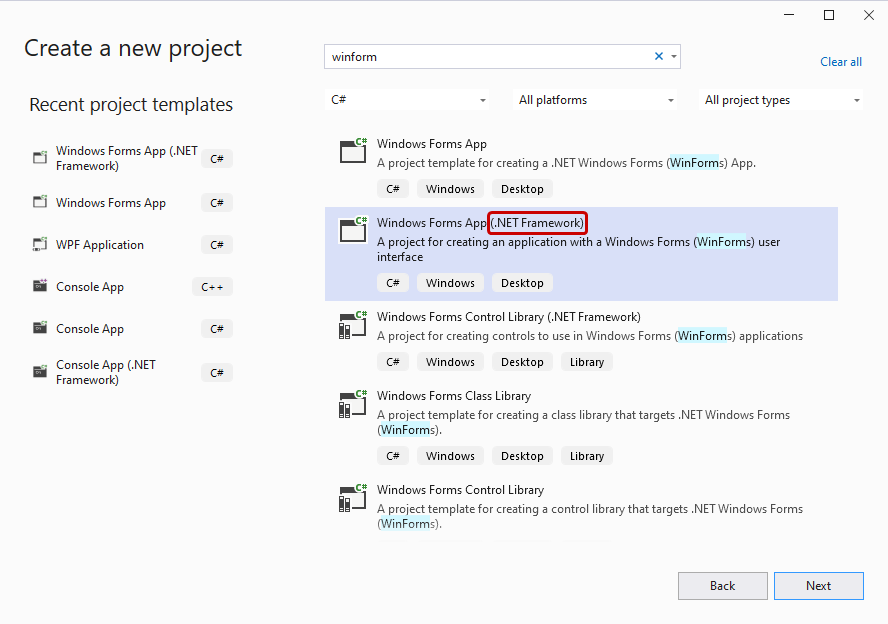
Task: Open the search history dropdown arrow
Action: [x=673, y=56]
